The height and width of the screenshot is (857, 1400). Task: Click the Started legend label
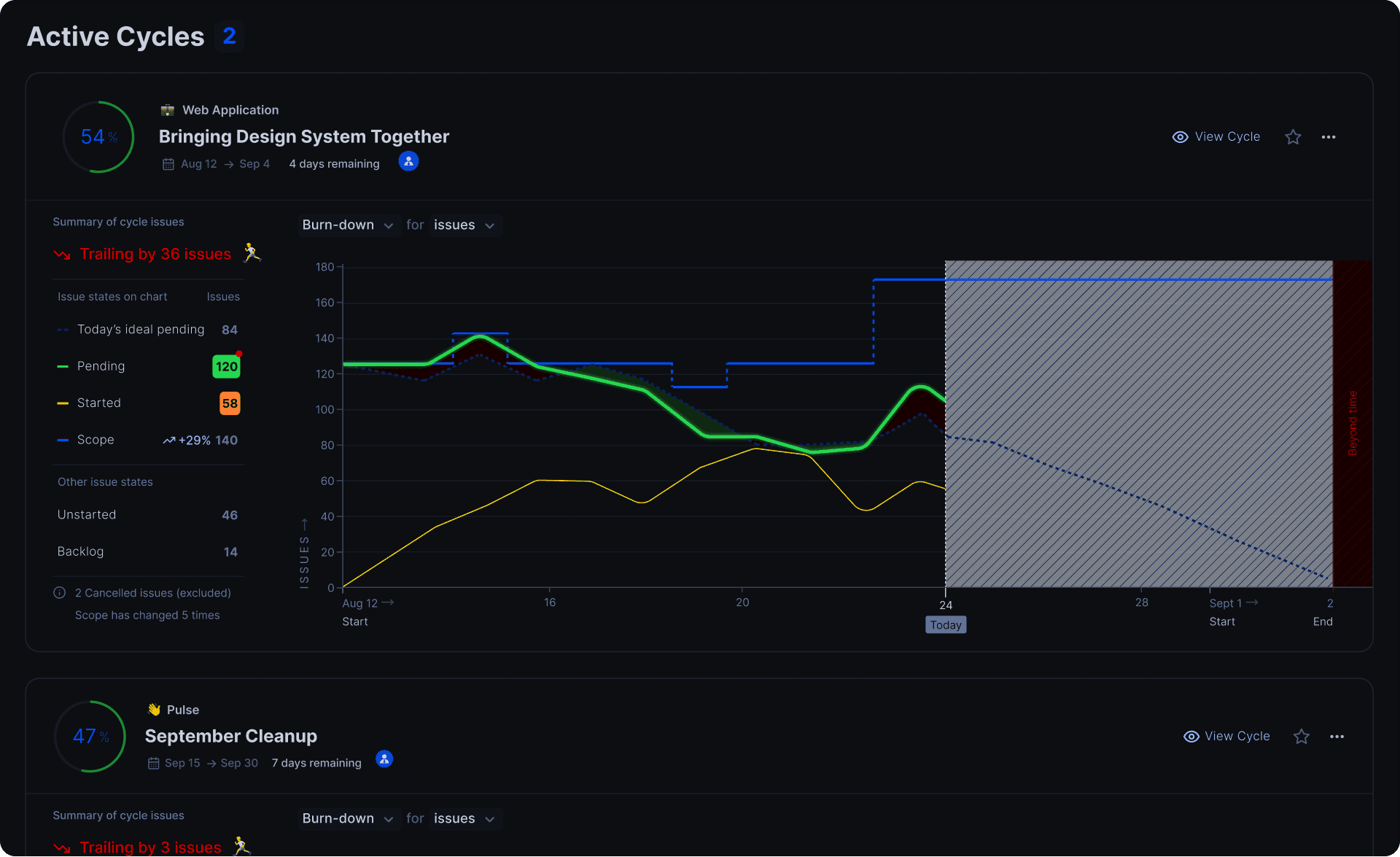point(99,403)
